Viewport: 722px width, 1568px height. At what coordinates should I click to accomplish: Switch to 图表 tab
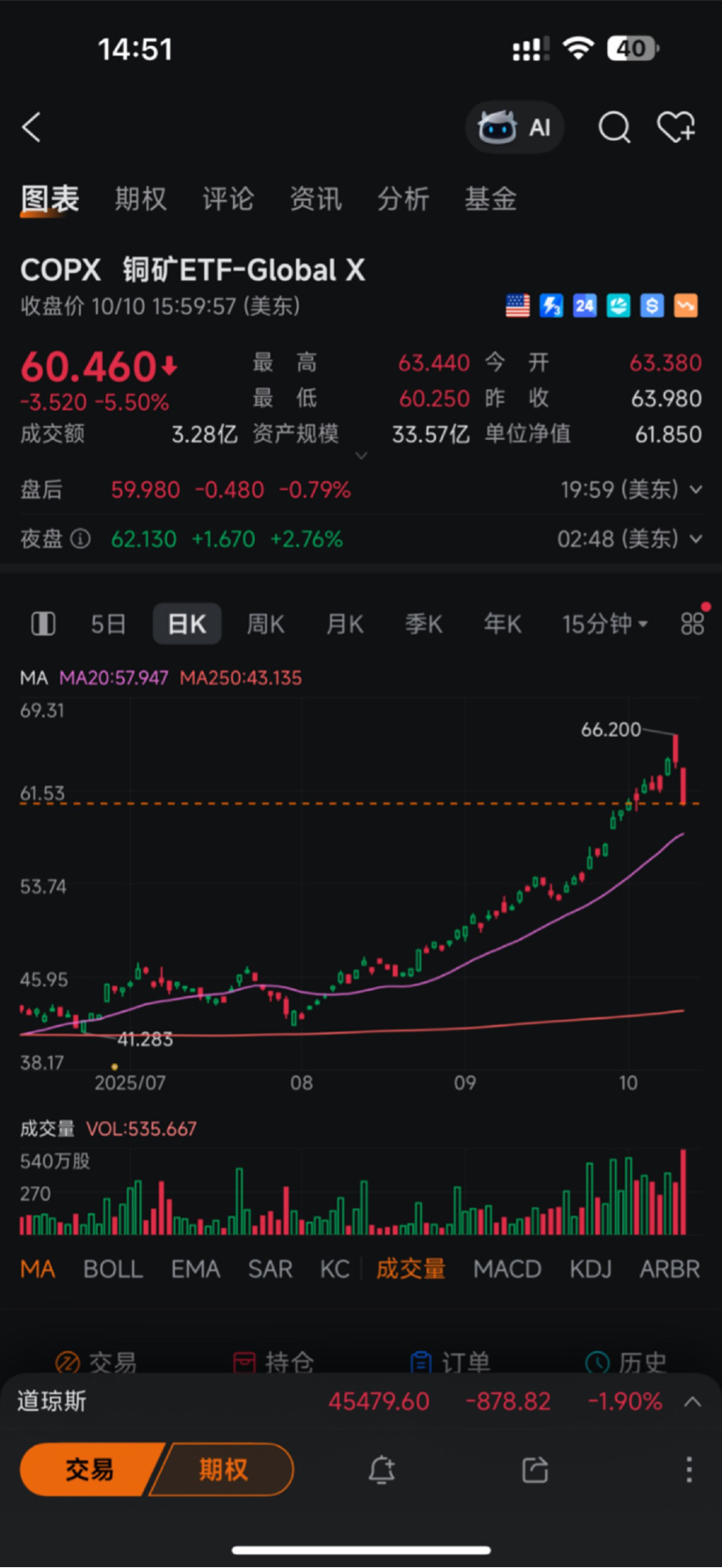click(x=50, y=198)
